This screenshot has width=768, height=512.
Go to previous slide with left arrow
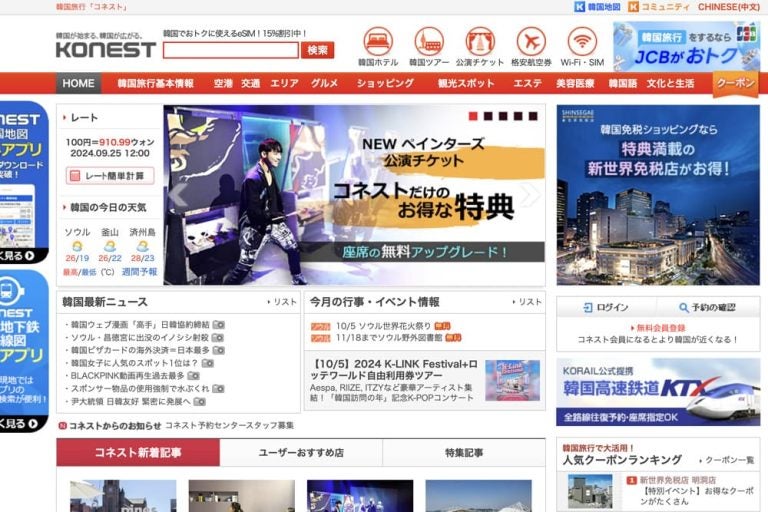click(x=178, y=195)
